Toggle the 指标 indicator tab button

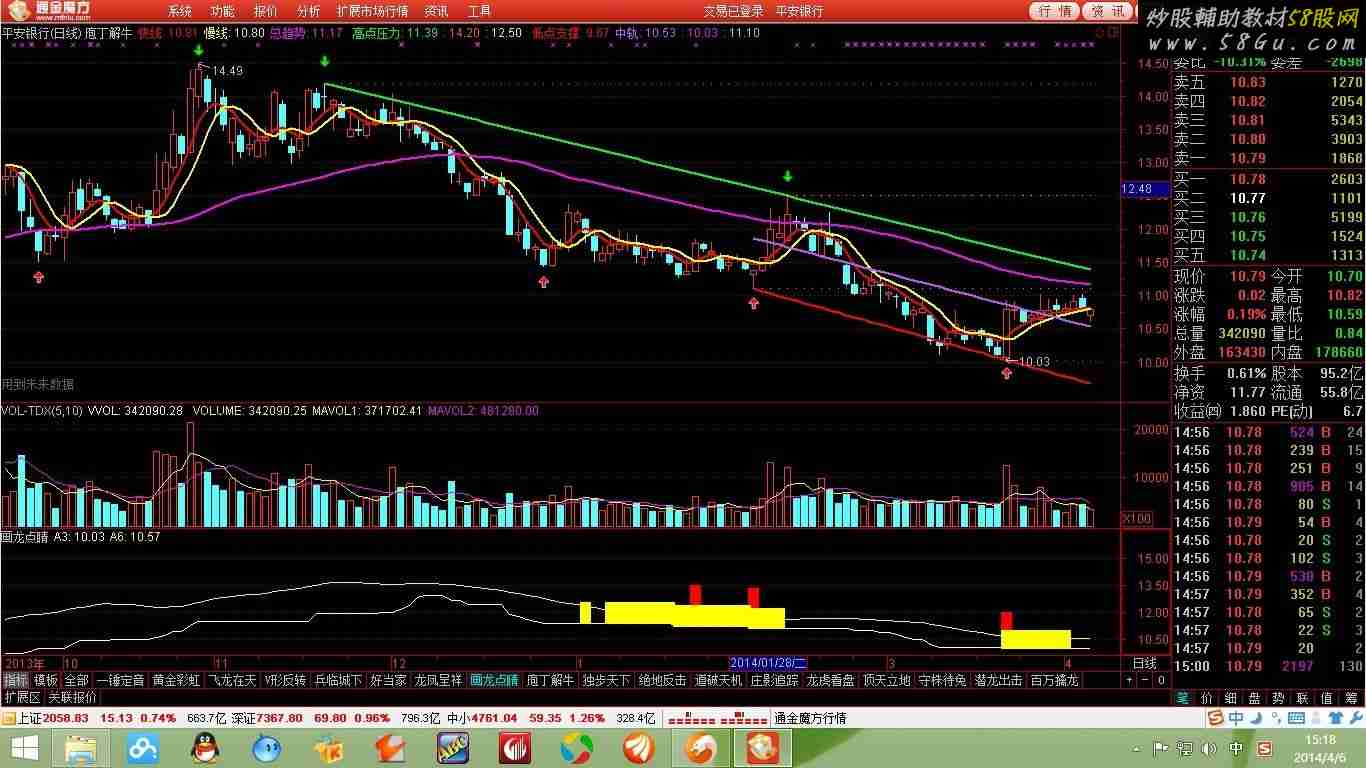pos(15,680)
